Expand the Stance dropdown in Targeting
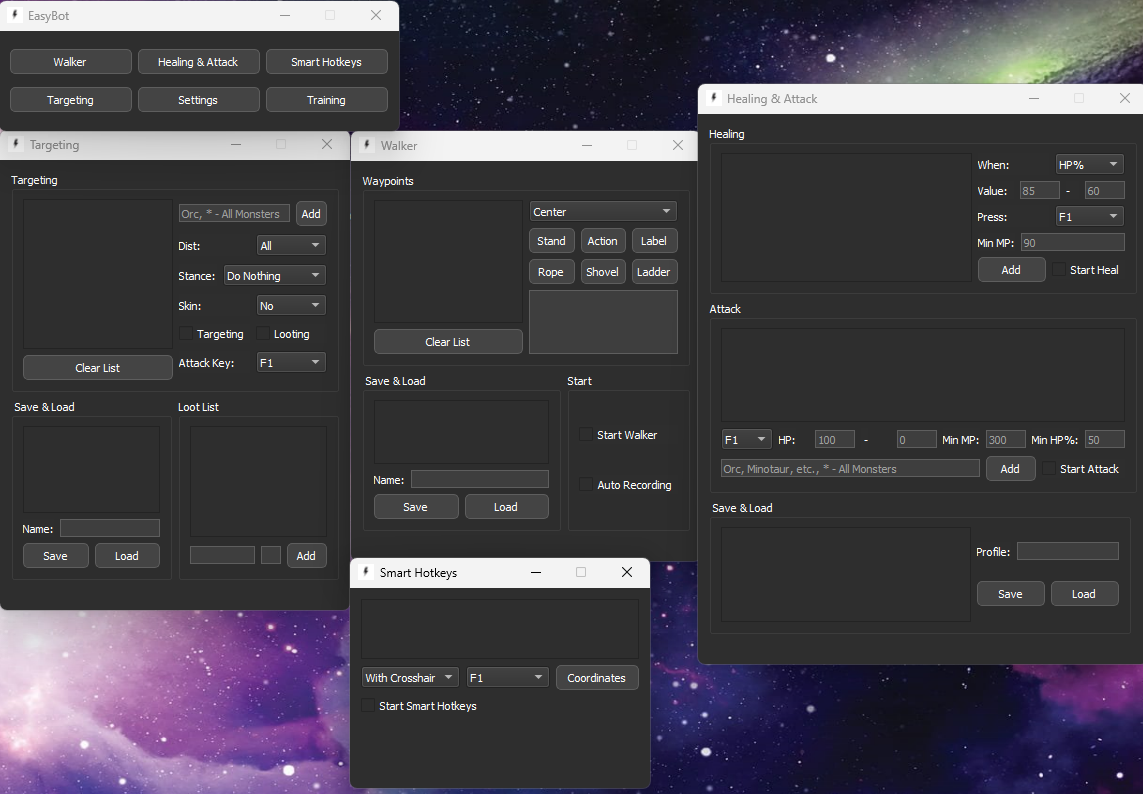 pos(274,276)
